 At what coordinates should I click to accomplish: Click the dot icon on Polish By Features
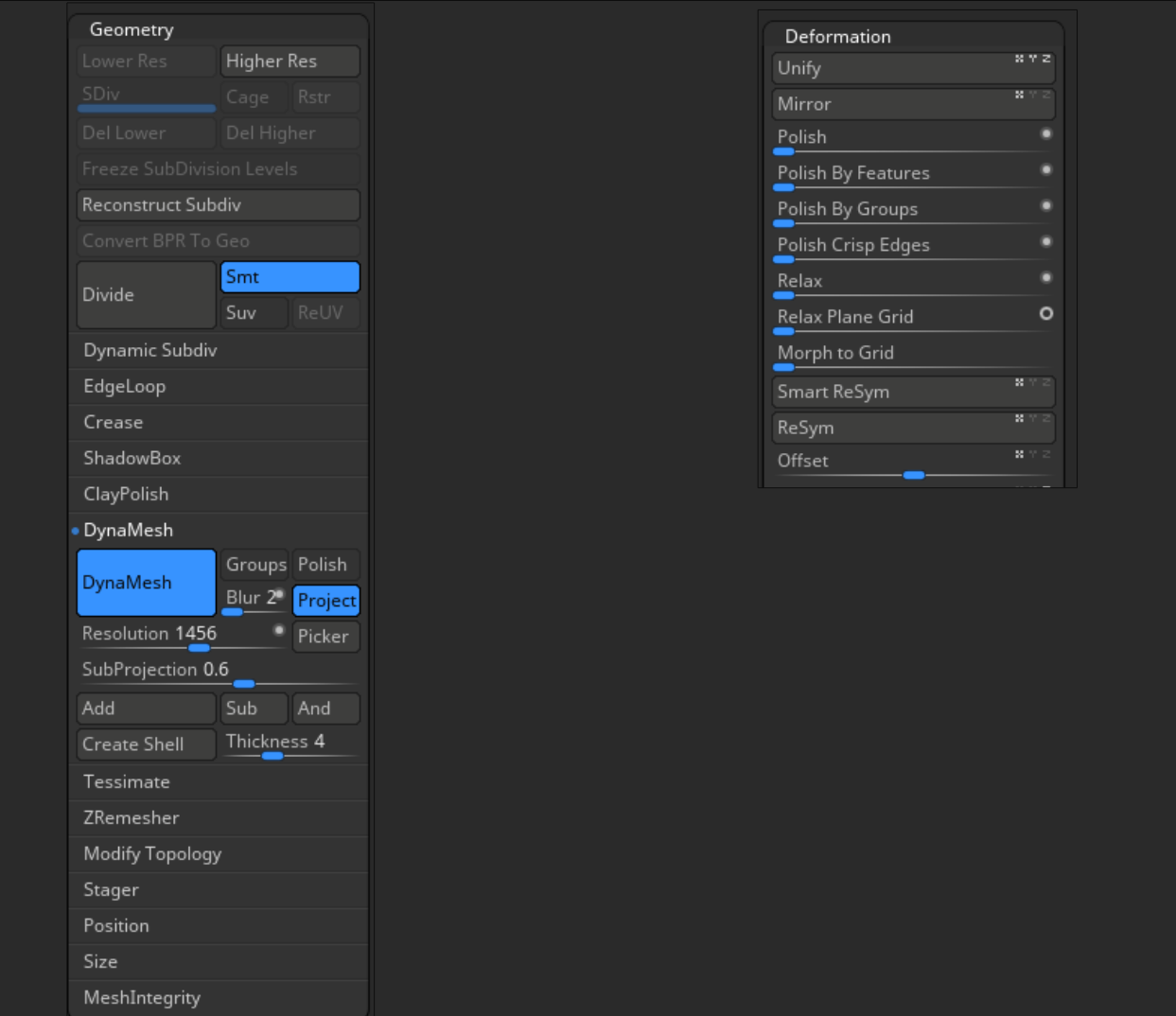[1046, 170]
